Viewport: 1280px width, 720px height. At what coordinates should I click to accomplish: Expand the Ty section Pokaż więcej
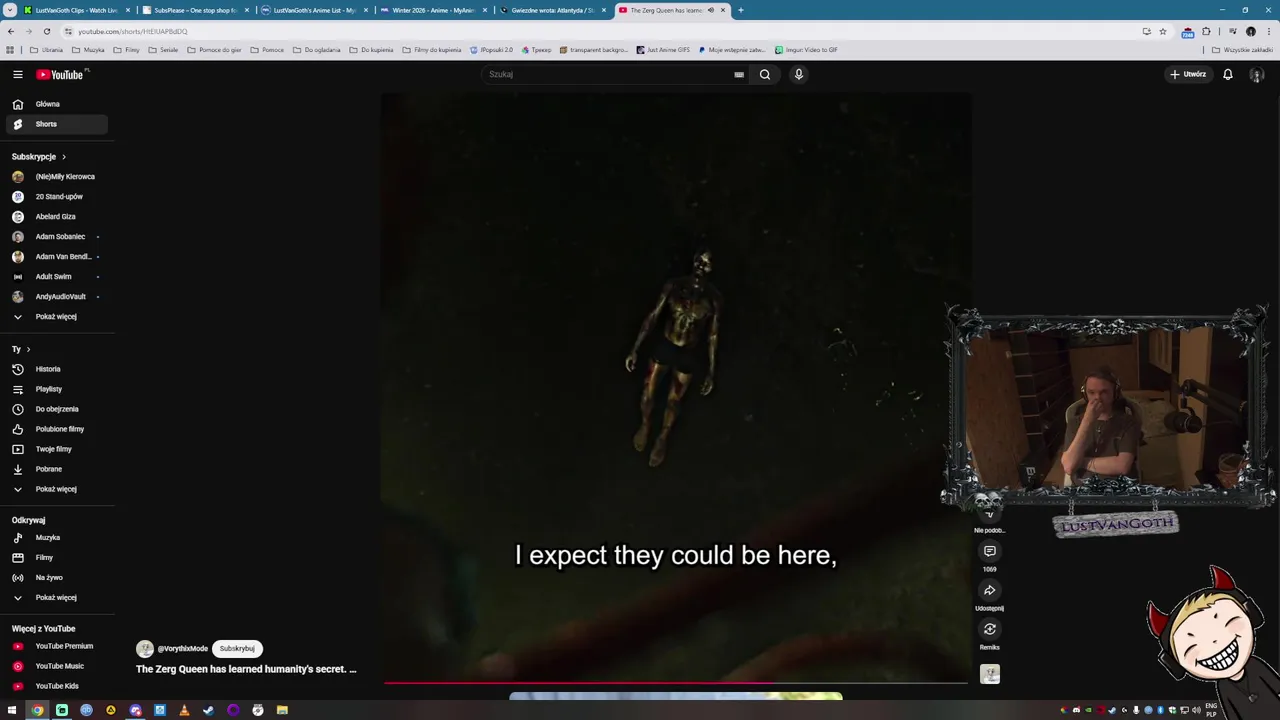(x=56, y=489)
